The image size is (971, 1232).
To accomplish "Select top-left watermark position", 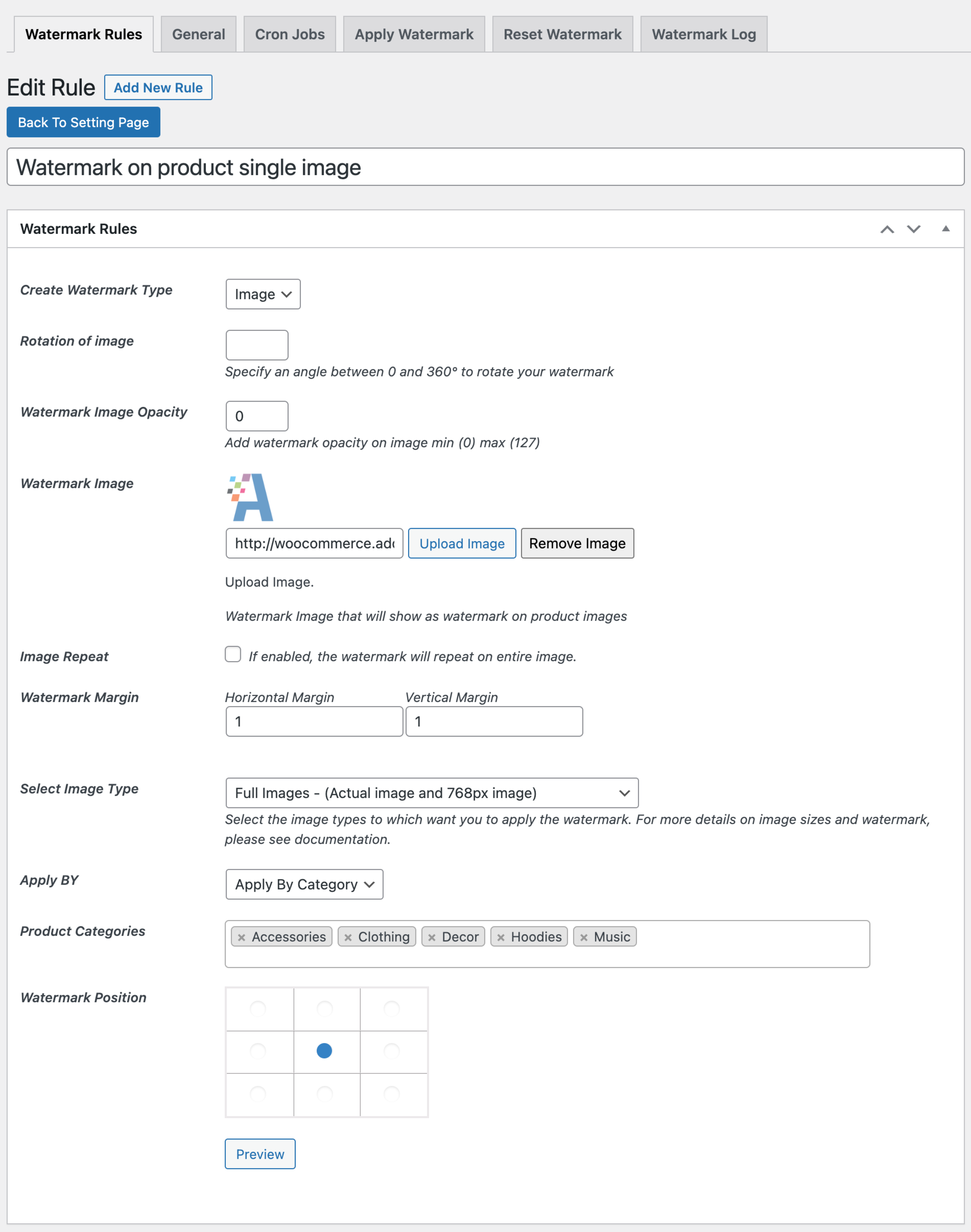I will point(258,1009).
